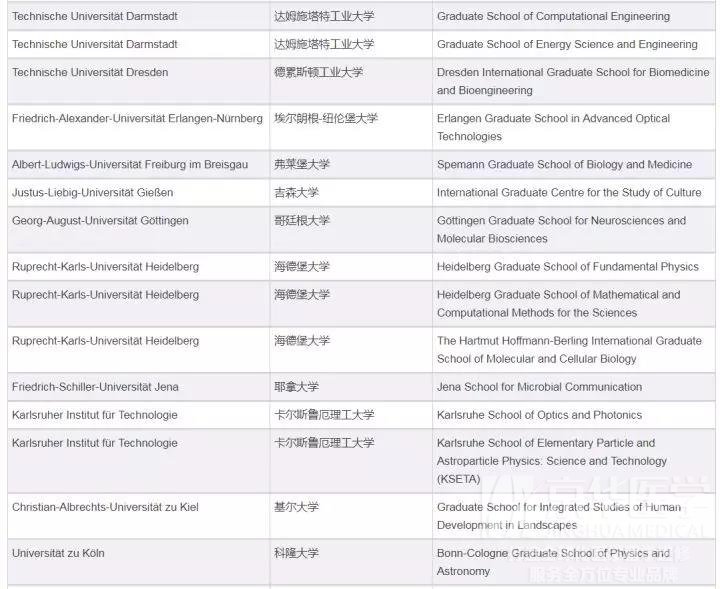Viewport: 720px width, 589px height.
Task: Select 'Spemann Graduate School of Biology and Medicine'
Action: pyautogui.click(x=564, y=164)
